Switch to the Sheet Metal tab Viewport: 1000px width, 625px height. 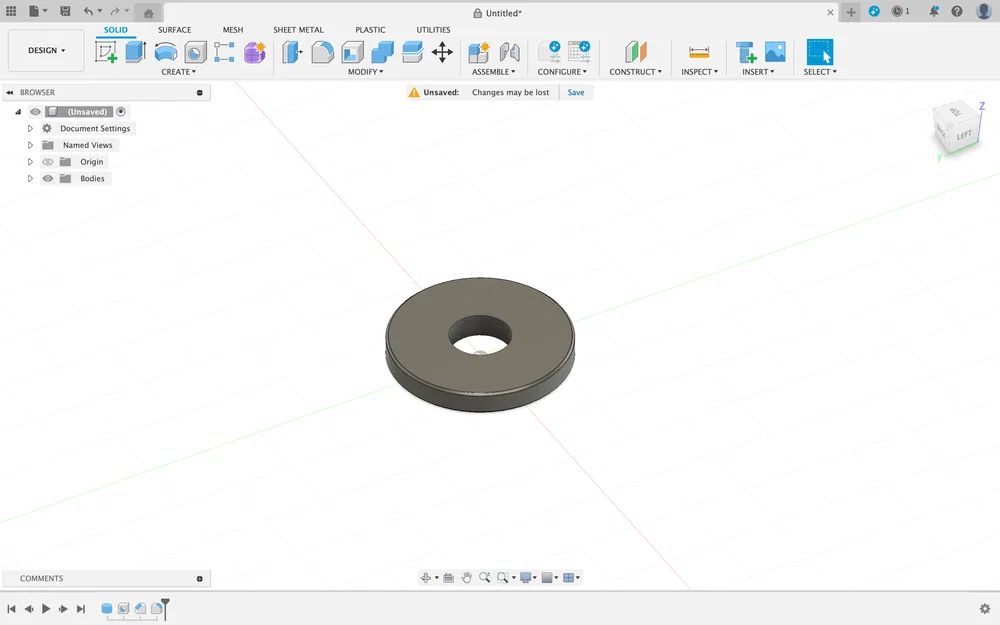coord(298,29)
